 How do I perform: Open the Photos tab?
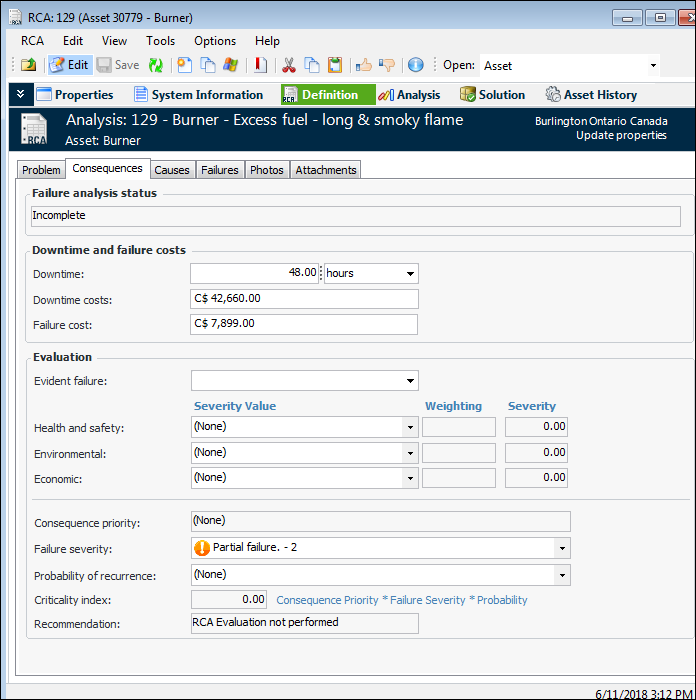(267, 170)
